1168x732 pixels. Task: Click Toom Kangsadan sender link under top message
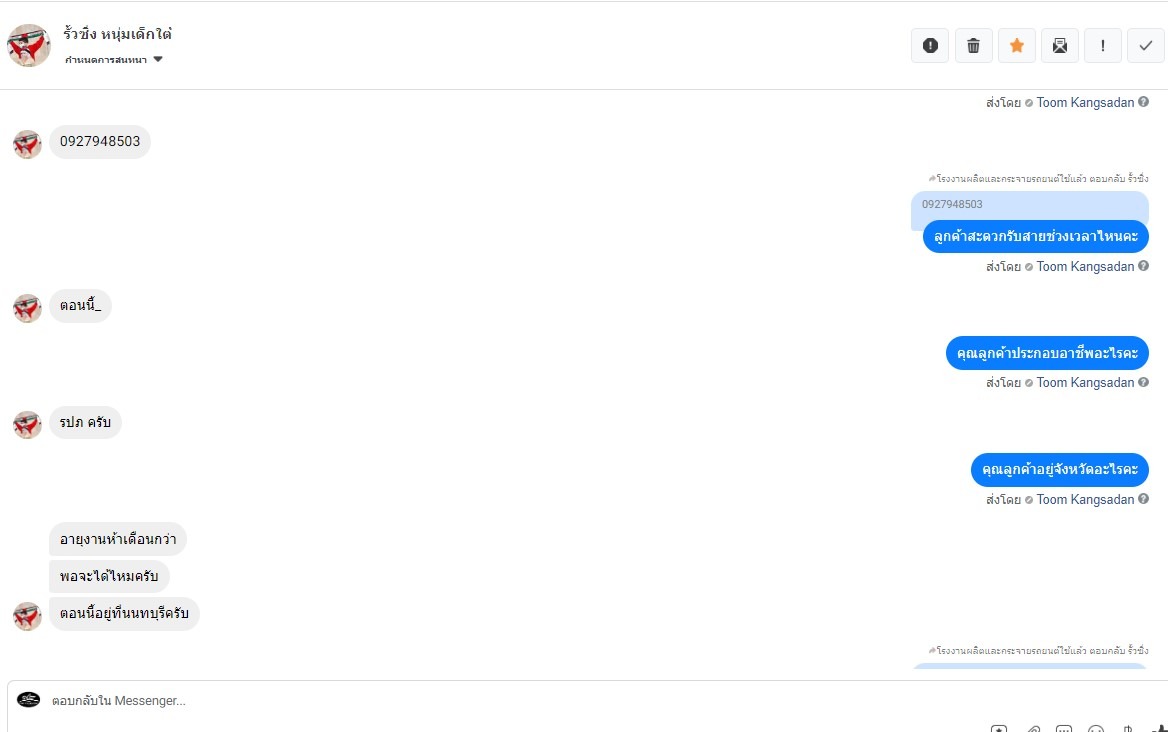[x=1085, y=102]
